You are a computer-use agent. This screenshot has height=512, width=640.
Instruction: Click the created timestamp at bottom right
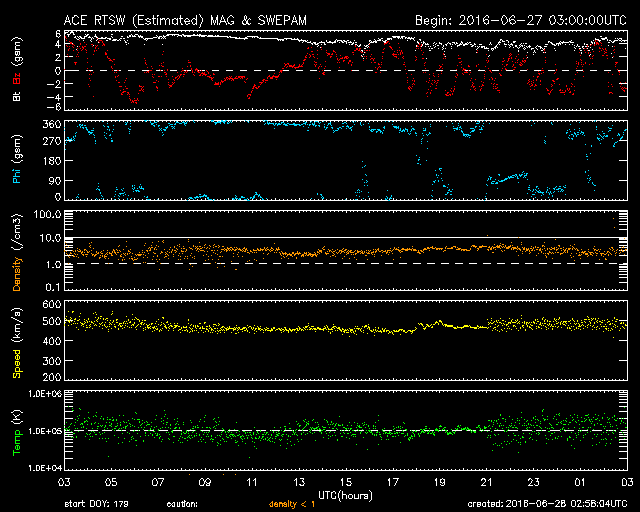point(547,504)
